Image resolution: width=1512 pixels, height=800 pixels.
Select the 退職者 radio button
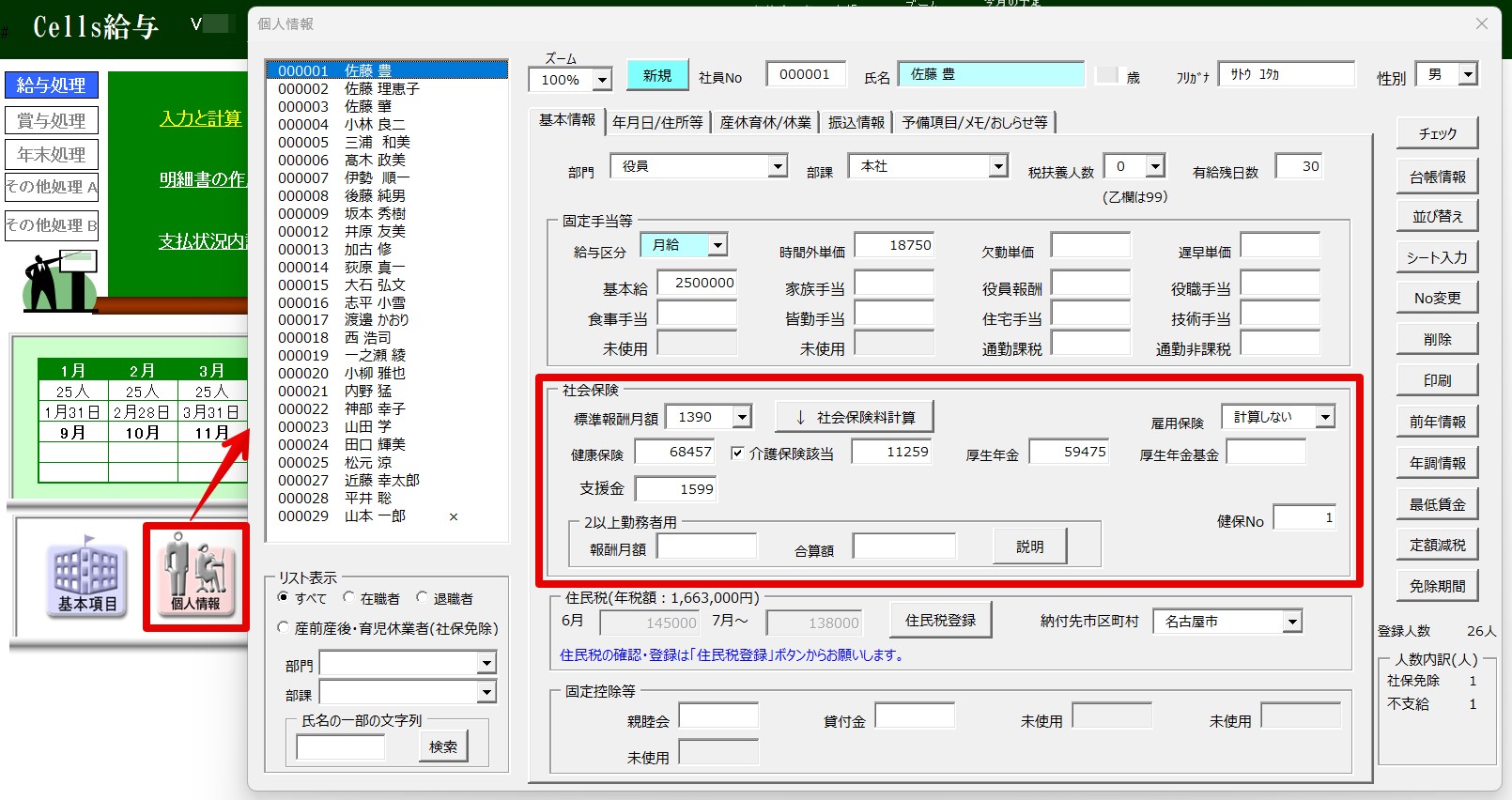(x=422, y=597)
